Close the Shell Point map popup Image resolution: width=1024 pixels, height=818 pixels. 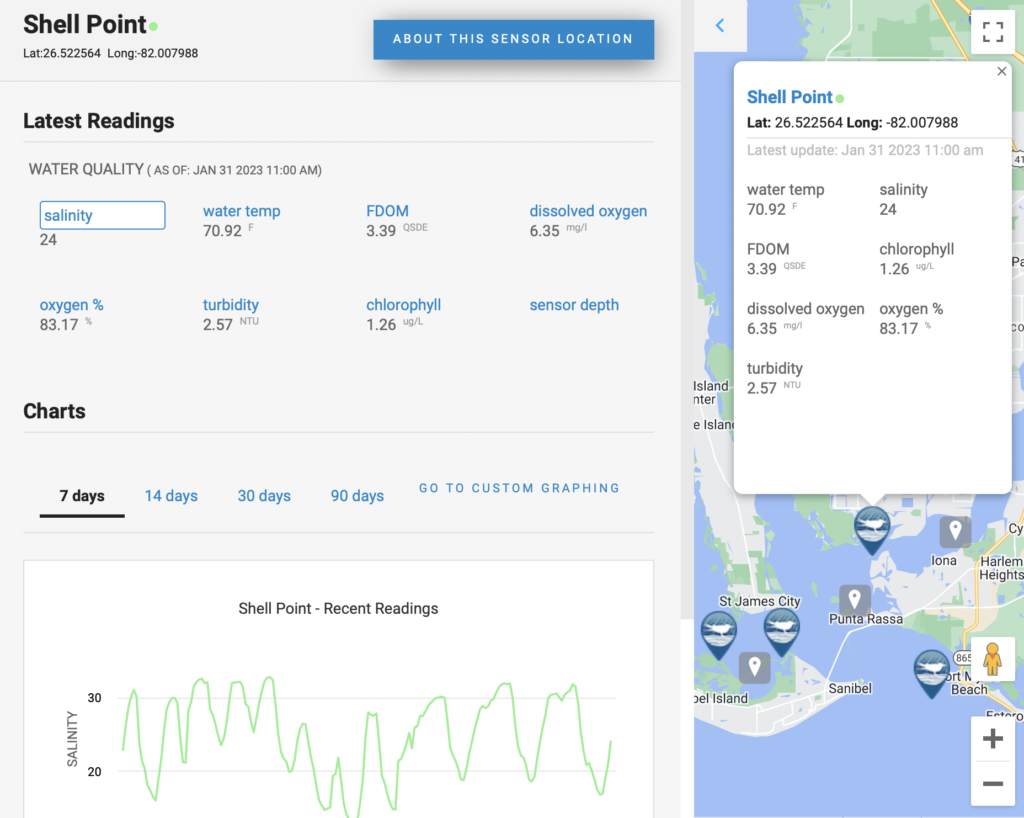[x=1001, y=71]
